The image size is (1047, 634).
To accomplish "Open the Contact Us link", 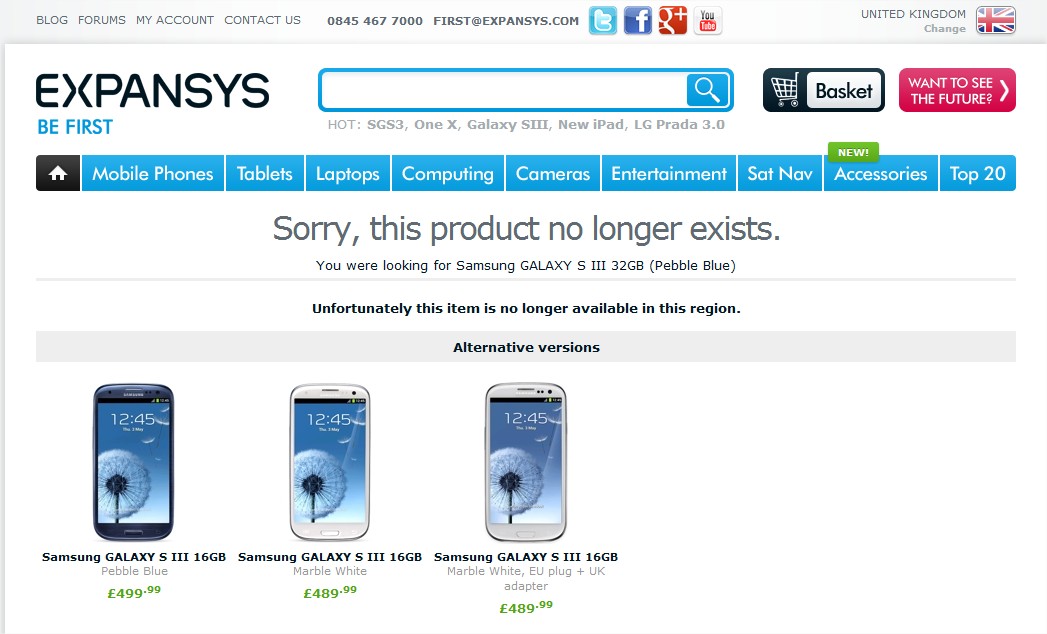I will coord(262,20).
